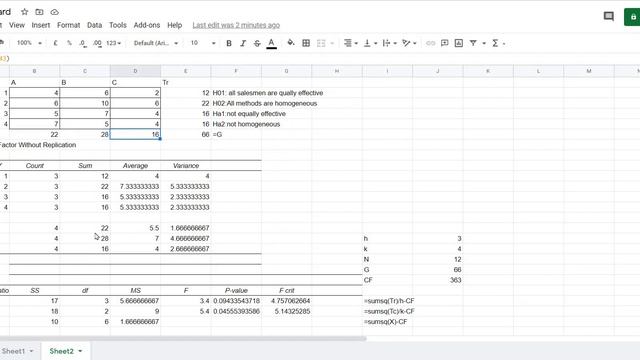Expand the filter views dropdown arrow

pyautogui.click(x=484, y=43)
